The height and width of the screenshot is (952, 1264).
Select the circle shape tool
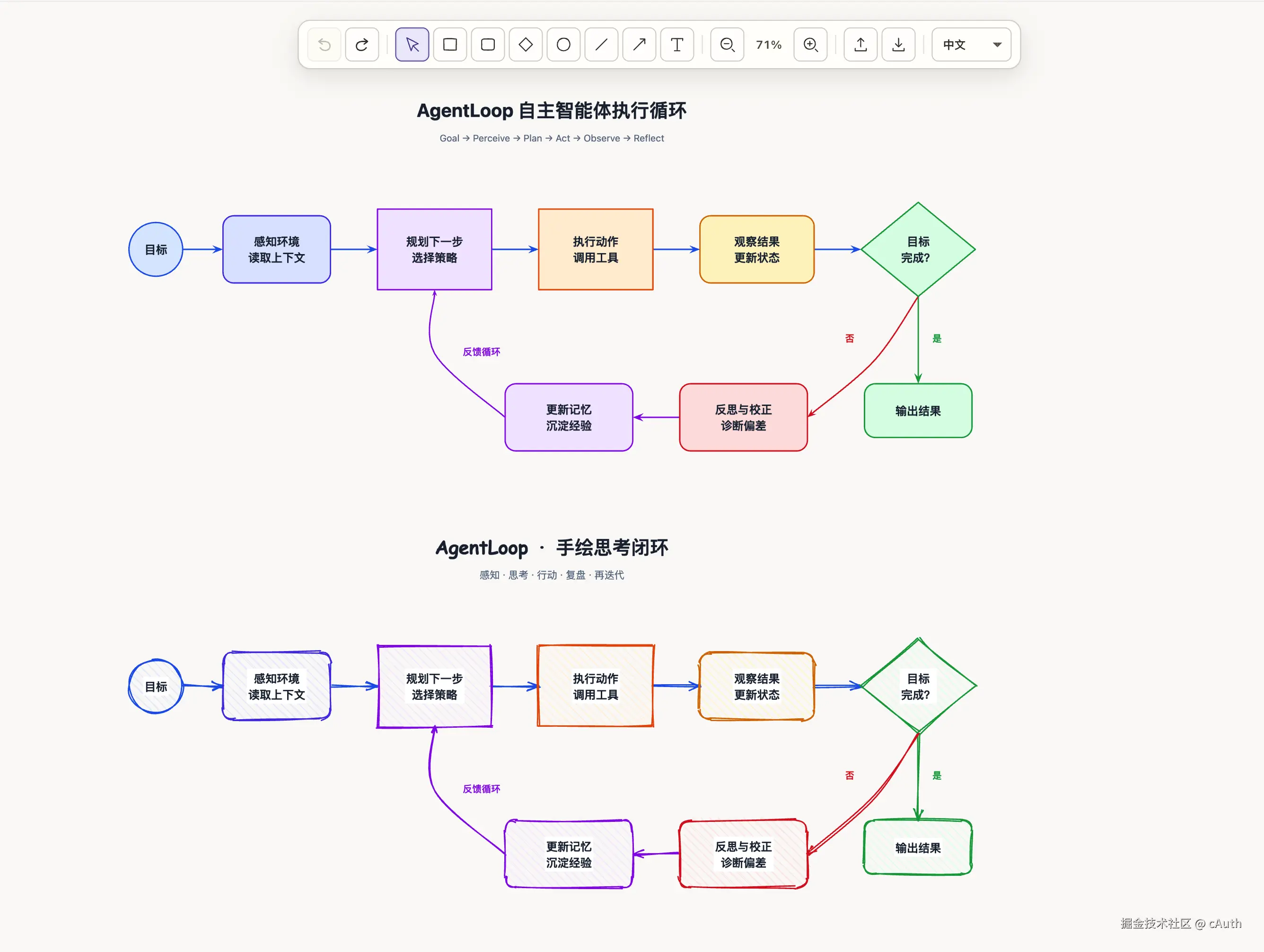click(x=563, y=44)
